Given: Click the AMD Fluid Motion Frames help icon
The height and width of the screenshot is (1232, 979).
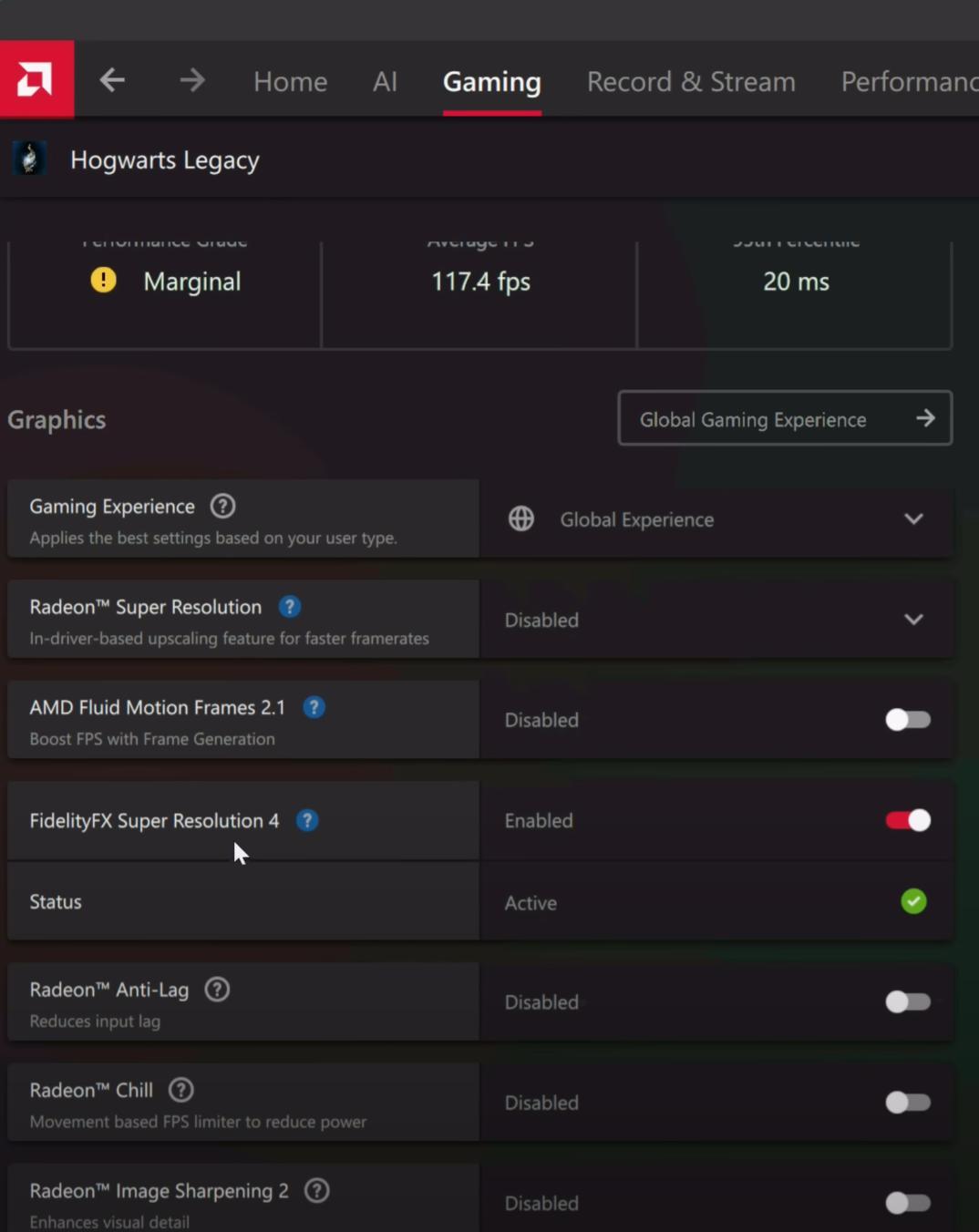Looking at the screenshot, I should click(x=314, y=706).
